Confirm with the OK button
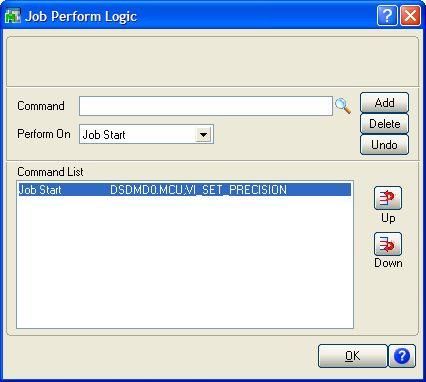 (x=353, y=356)
